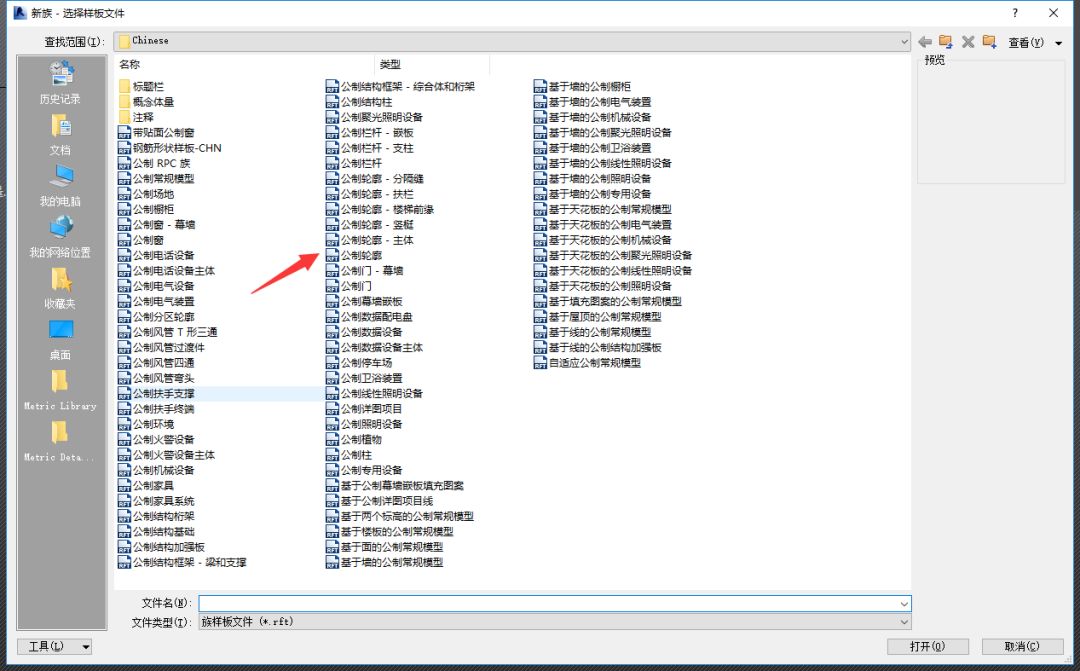Click the 类型 column header
Image resolution: width=1080 pixels, height=671 pixels.
(x=390, y=64)
